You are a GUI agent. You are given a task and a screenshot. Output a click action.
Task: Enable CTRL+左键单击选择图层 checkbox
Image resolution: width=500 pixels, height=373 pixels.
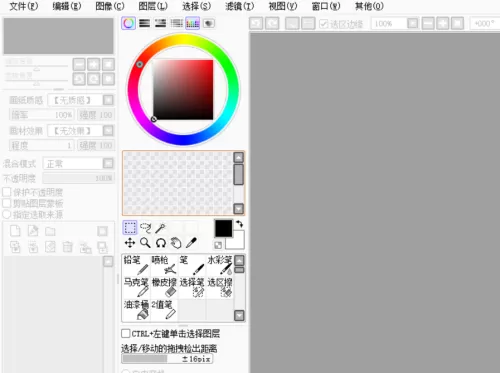tap(126, 333)
